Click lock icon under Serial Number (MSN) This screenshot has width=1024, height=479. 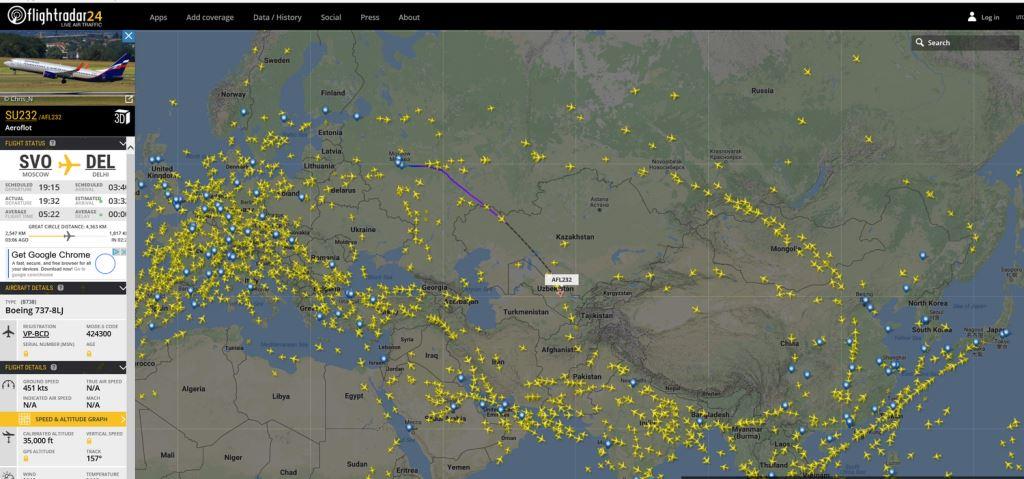tap(26, 353)
